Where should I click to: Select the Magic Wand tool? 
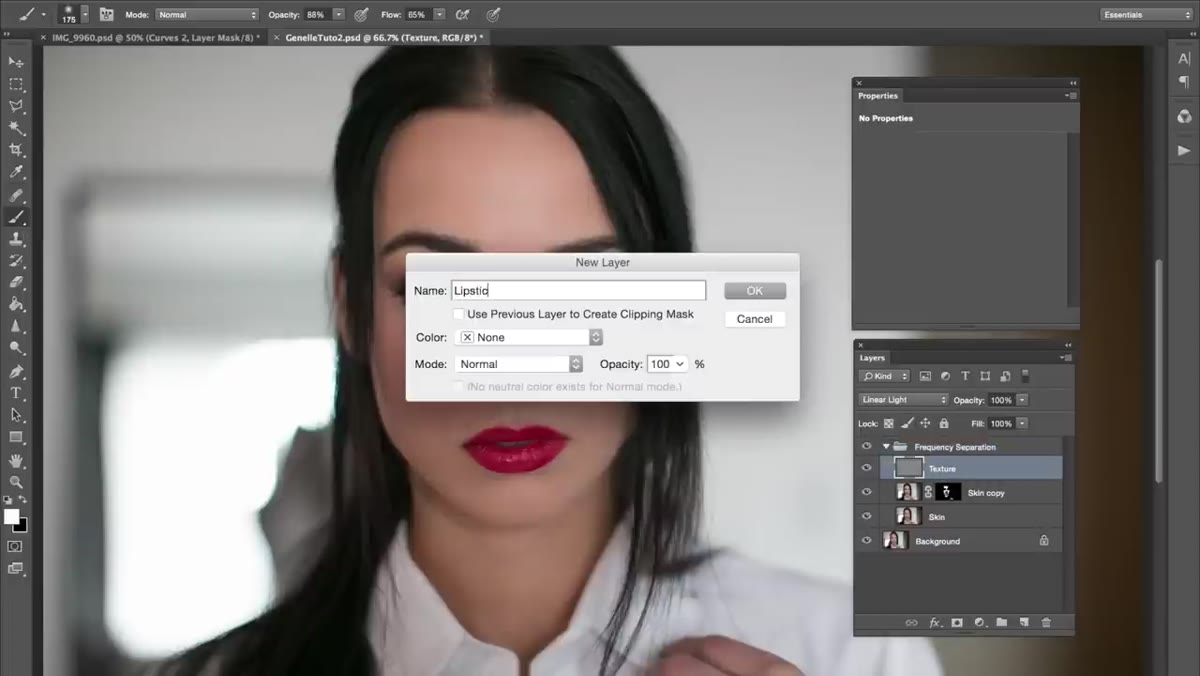(x=17, y=128)
